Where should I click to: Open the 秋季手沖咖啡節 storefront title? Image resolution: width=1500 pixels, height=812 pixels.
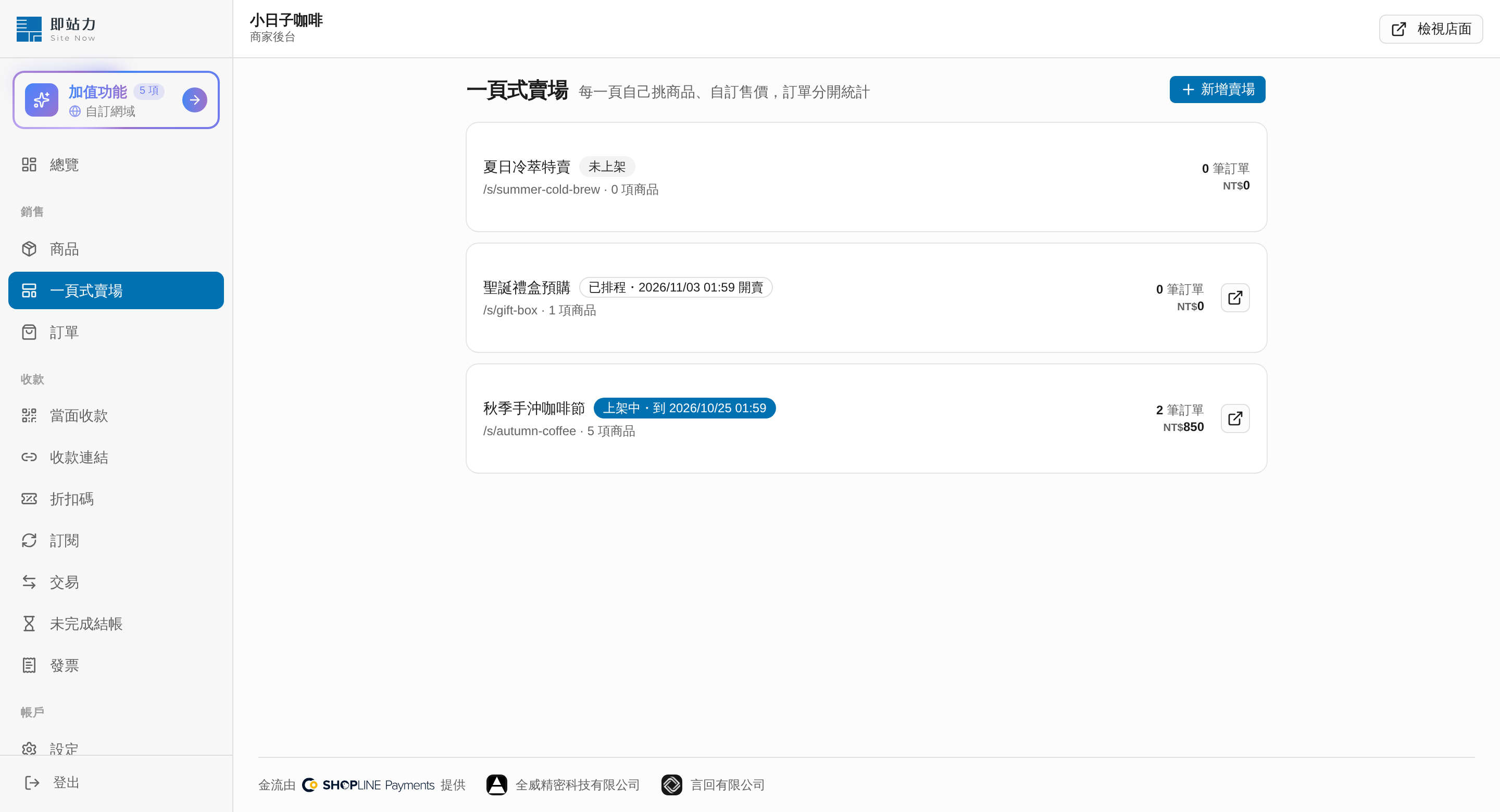pos(533,408)
